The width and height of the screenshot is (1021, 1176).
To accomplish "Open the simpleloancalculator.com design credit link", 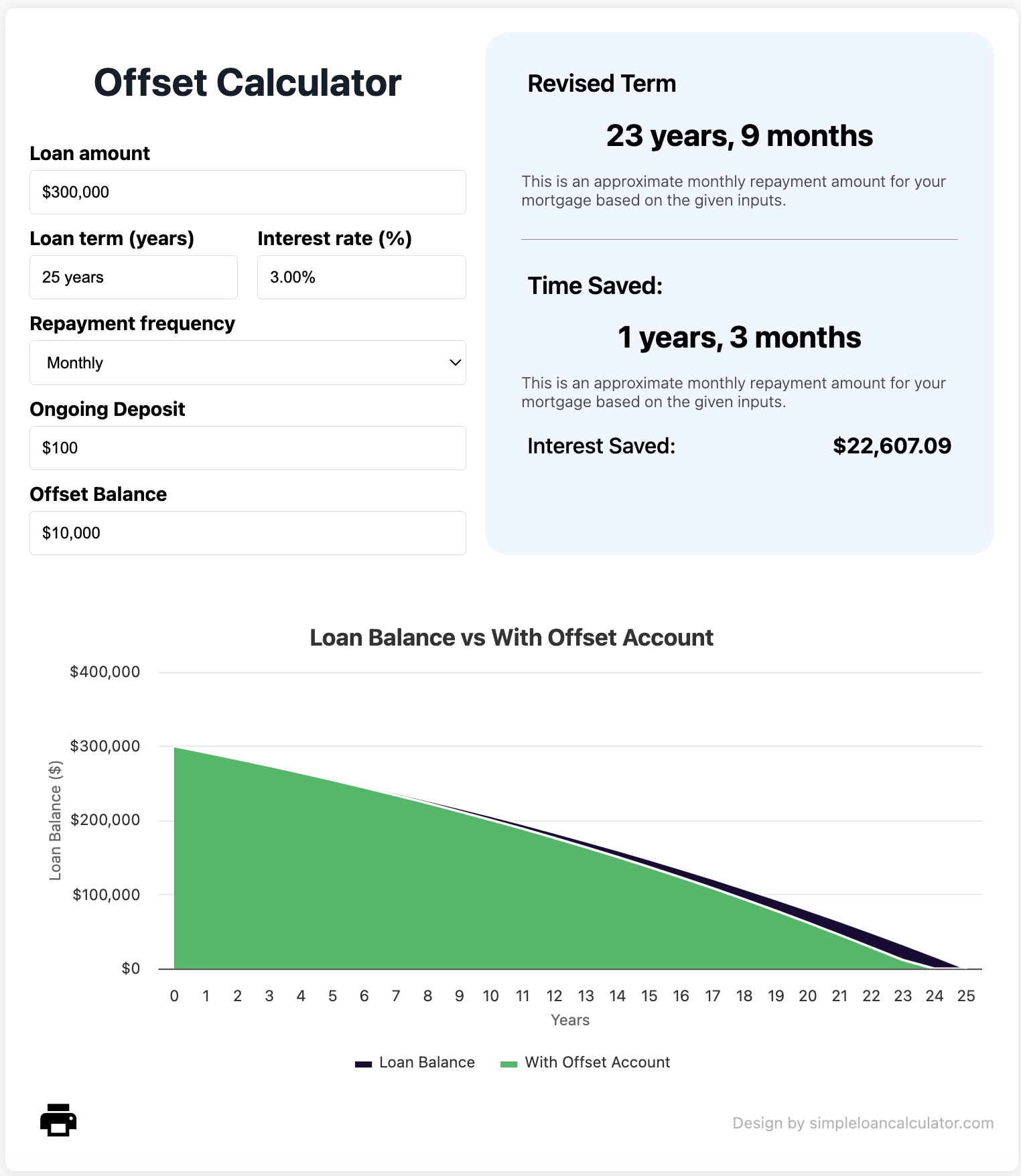I will click(x=862, y=1123).
